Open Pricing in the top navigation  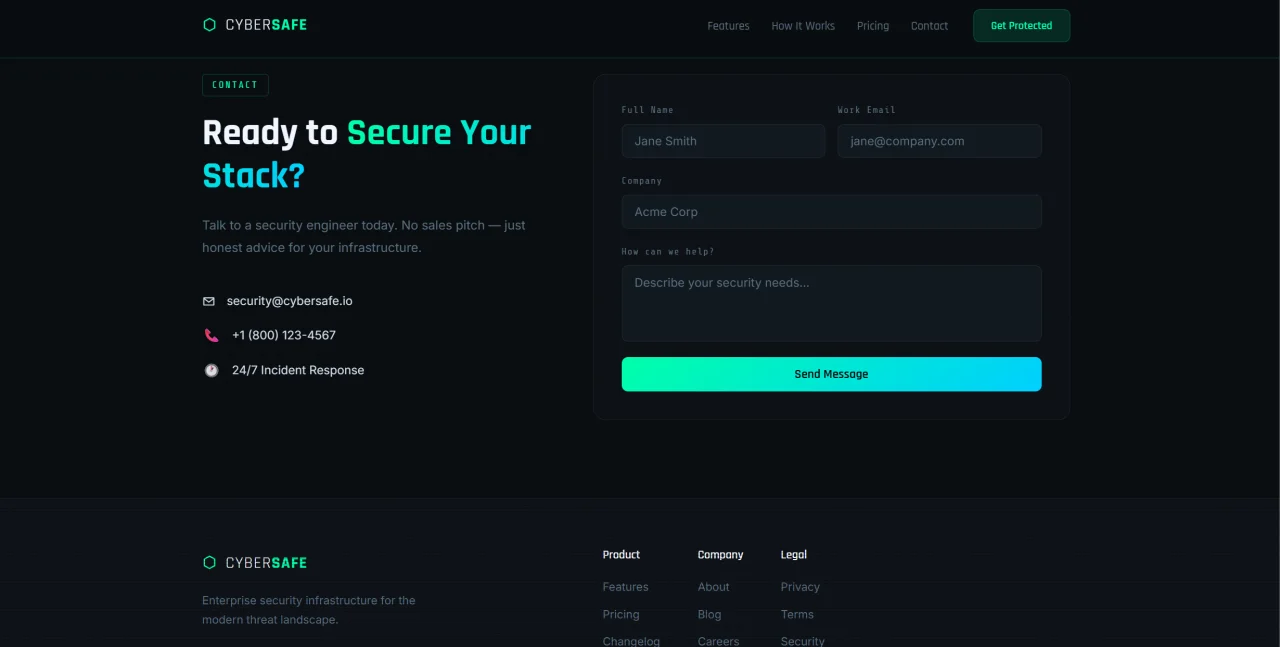[873, 26]
